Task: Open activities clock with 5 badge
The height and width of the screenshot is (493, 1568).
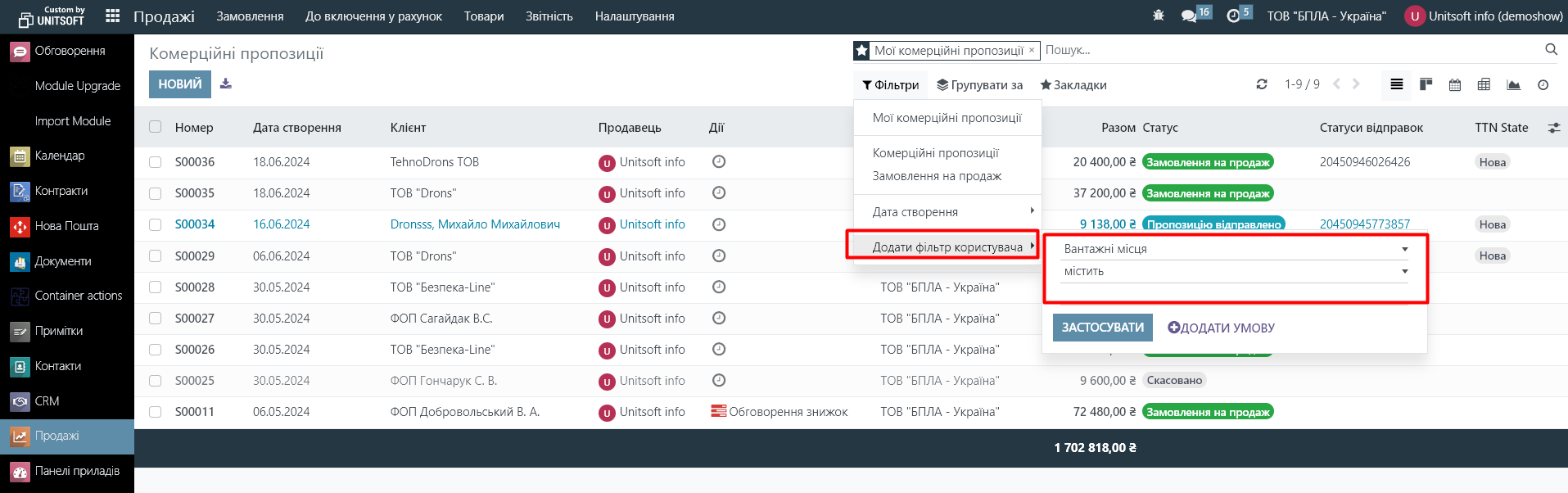Action: [x=1239, y=15]
